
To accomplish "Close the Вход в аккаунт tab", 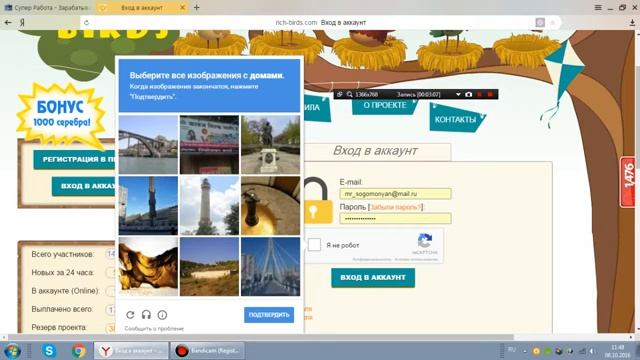I will [182, 7].
